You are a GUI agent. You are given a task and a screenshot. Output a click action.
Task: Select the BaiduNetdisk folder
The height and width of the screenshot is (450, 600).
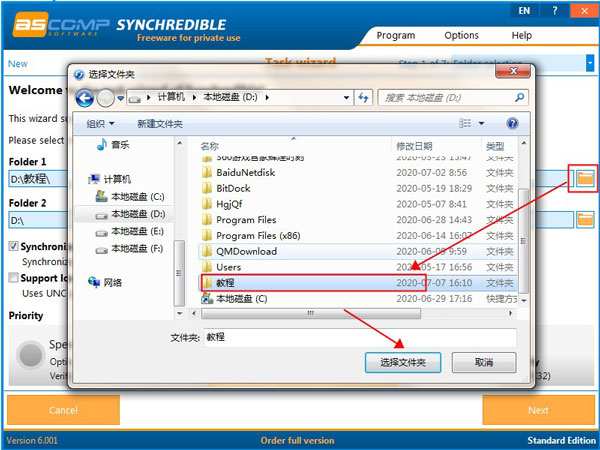[358, 173]
